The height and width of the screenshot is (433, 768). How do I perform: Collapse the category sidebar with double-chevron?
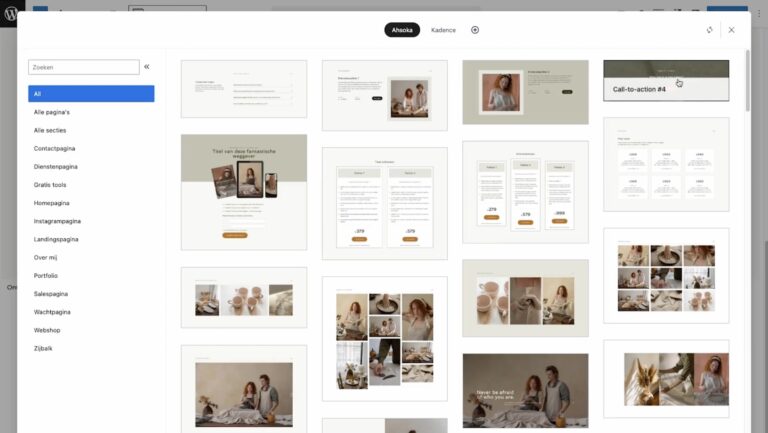147,67
